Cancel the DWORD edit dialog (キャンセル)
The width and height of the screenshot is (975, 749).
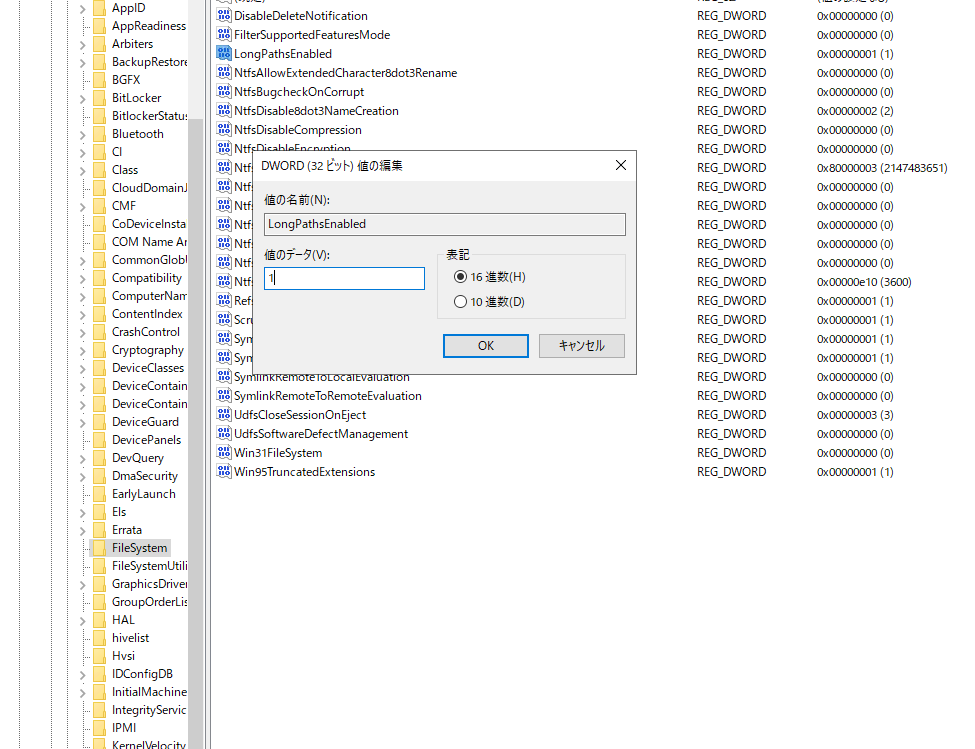(581, 346)
